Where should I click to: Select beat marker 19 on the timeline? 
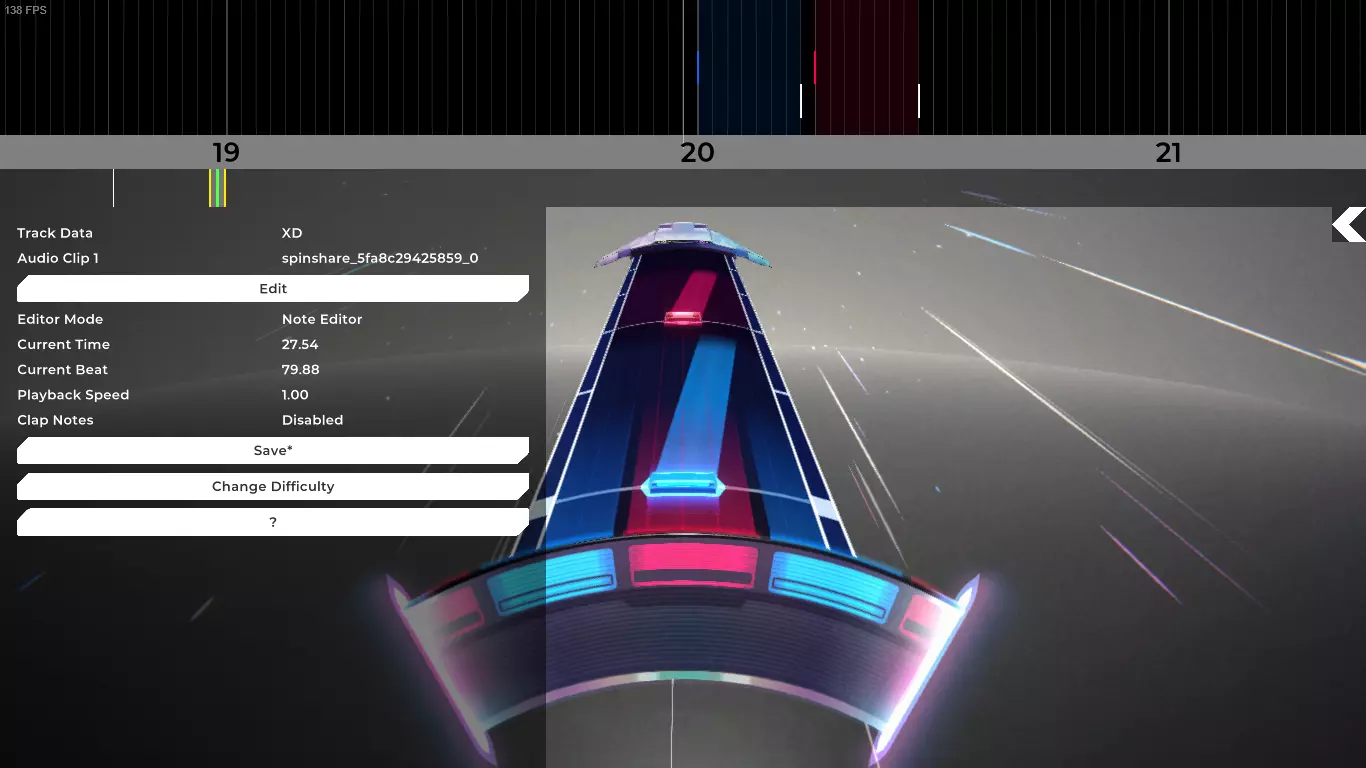[226, 153]
